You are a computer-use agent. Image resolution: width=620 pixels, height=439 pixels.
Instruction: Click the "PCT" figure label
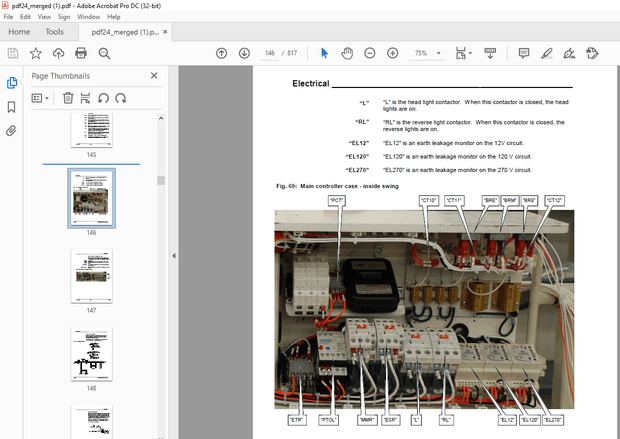[x=336, y=201]
